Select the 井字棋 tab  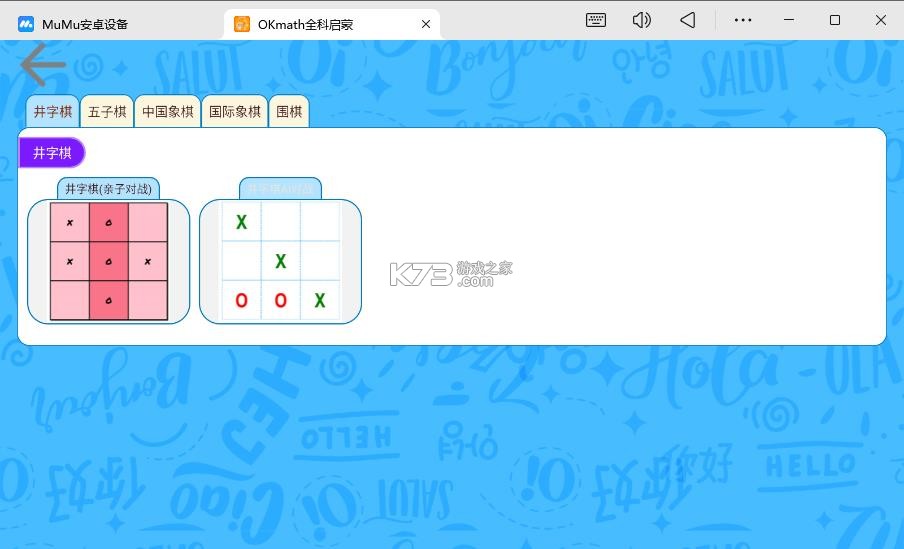pyautogui.click(x=52, y=111)
